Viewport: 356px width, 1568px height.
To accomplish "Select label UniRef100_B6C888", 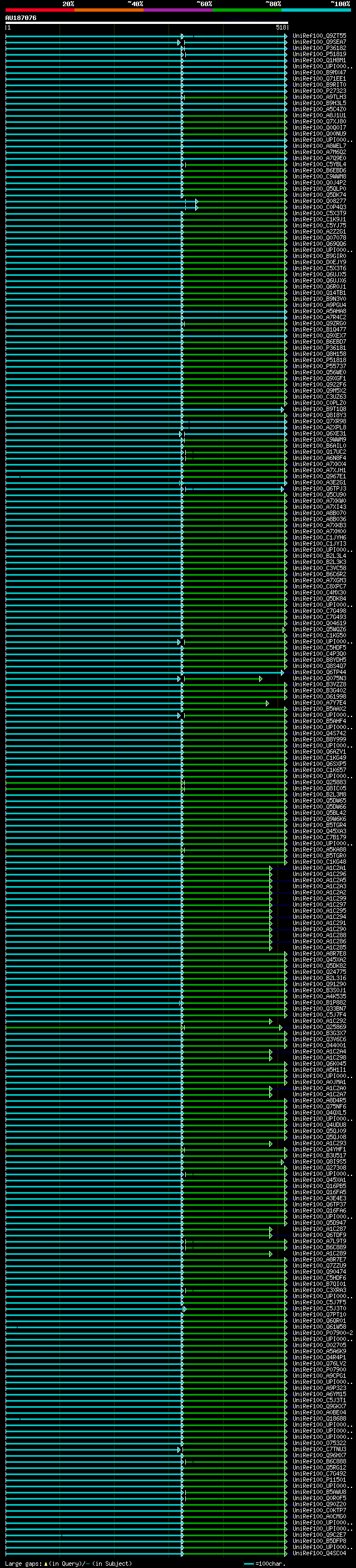I will pos(319,1461).
